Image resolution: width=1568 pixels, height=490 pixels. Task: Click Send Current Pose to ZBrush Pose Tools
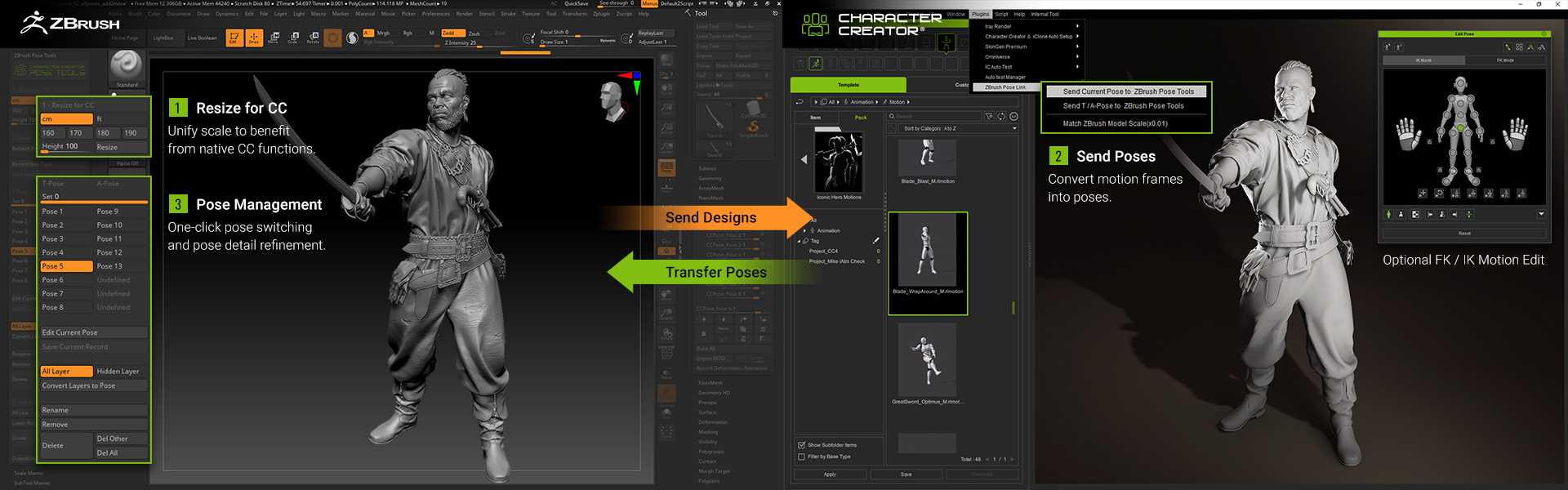(1128, 91)
